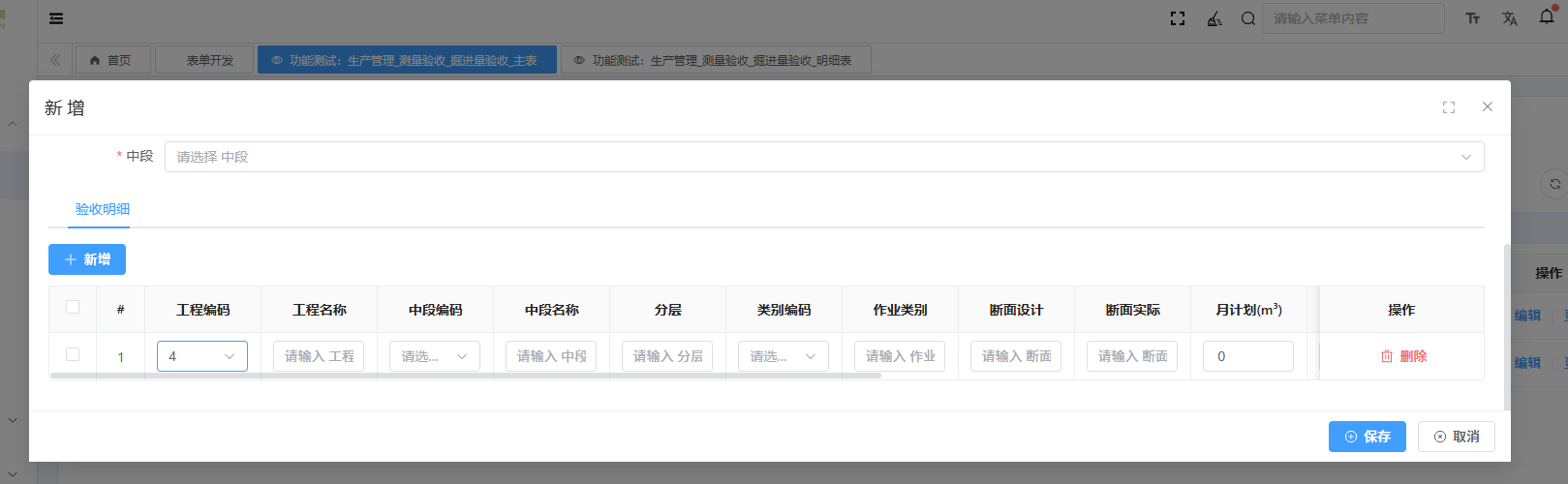This screenshot has height=484, width=1568.
Task: Click the clear cache broom icon
Action: 1214,18
